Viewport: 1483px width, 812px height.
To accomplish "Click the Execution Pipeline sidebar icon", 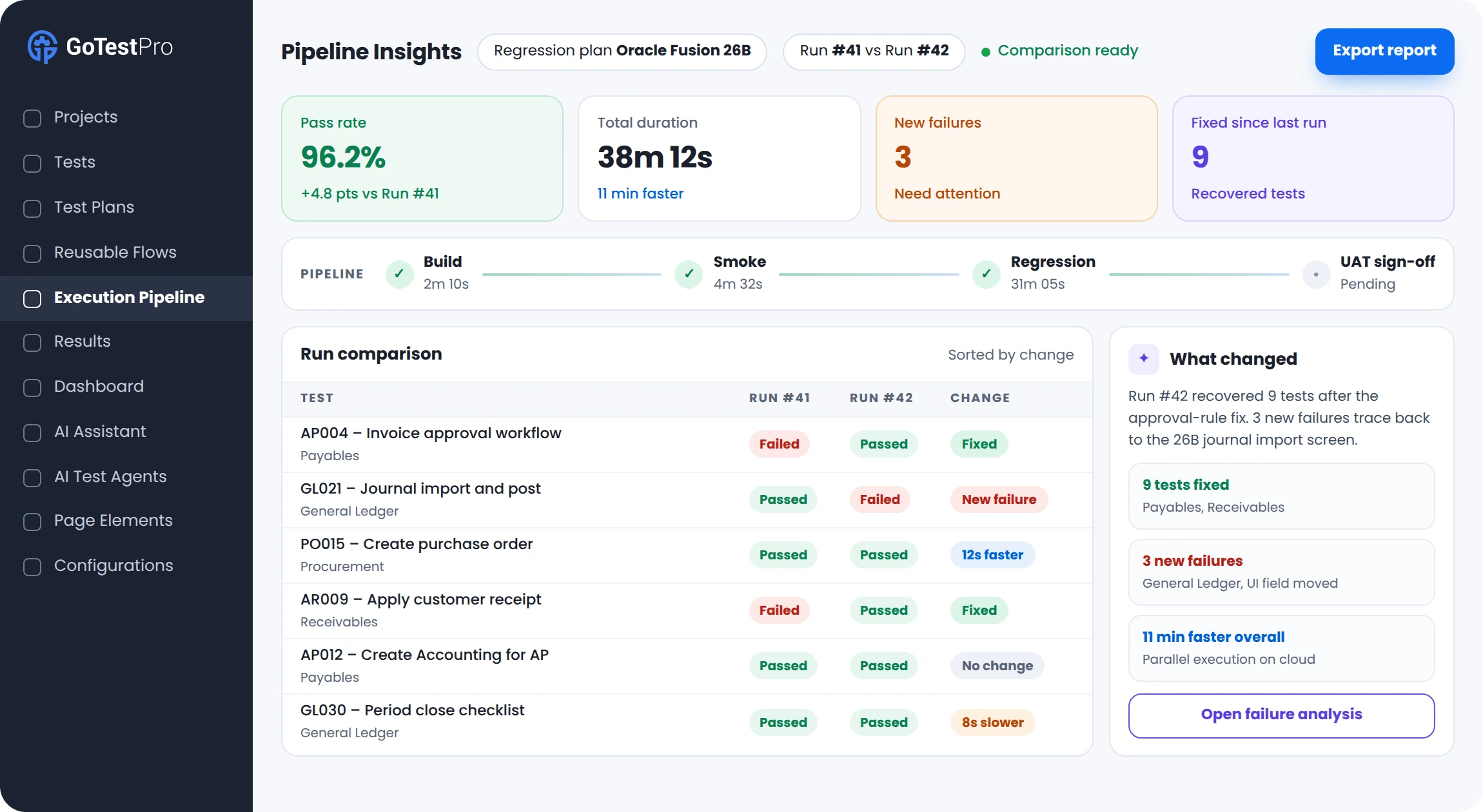I will tap(32, 298).
